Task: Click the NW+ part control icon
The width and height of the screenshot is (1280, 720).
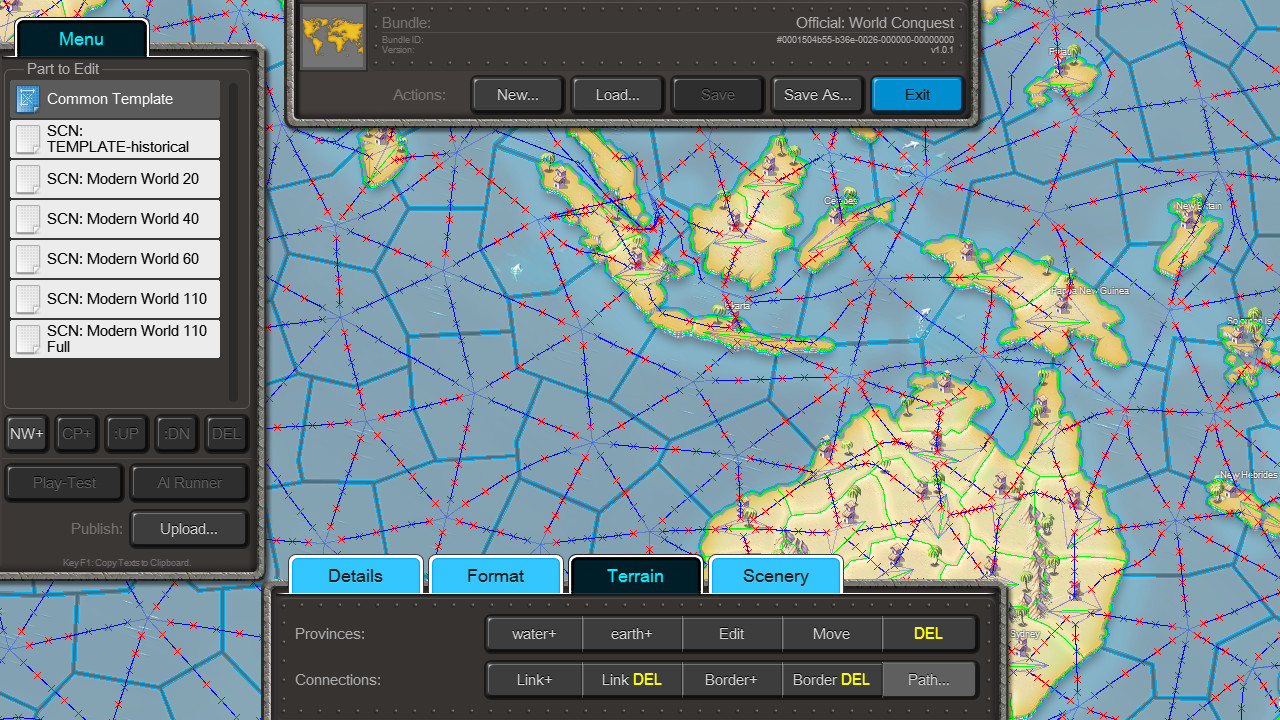Action: coord(26,433)
